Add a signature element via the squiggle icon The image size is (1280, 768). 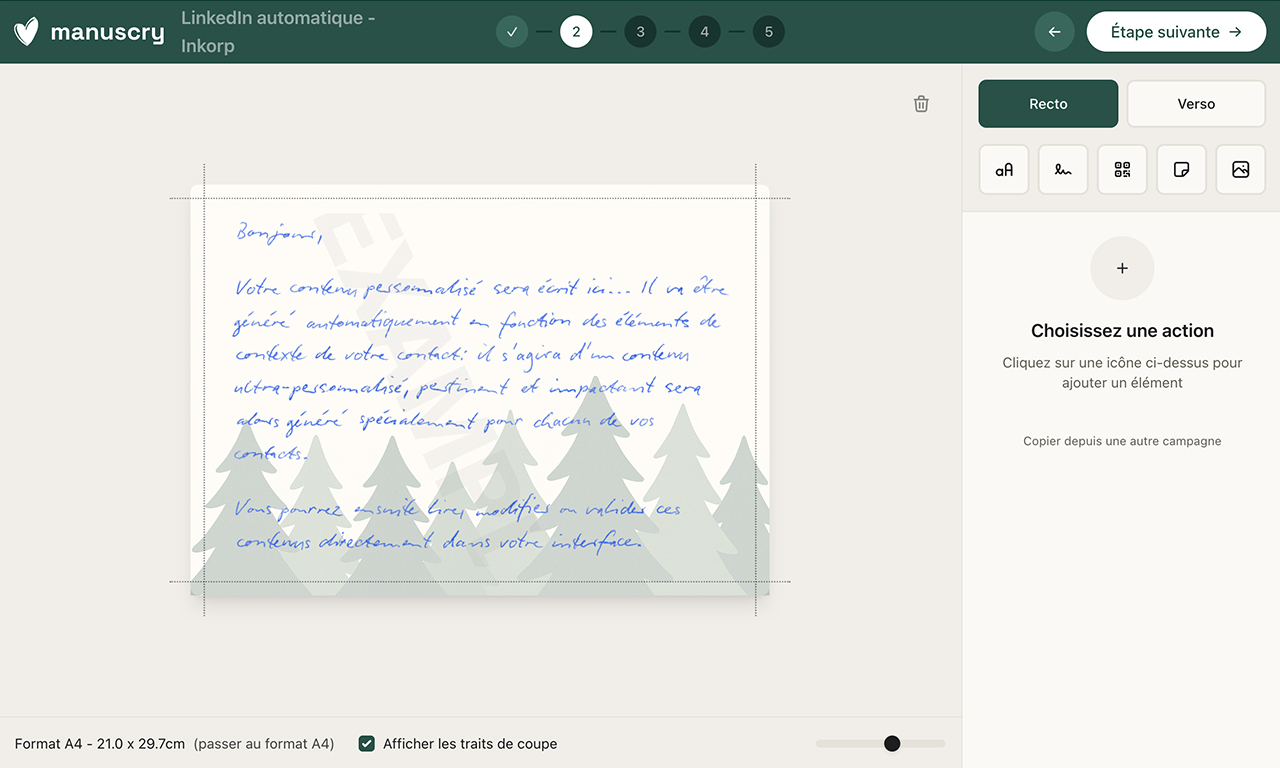[1062, 169]
